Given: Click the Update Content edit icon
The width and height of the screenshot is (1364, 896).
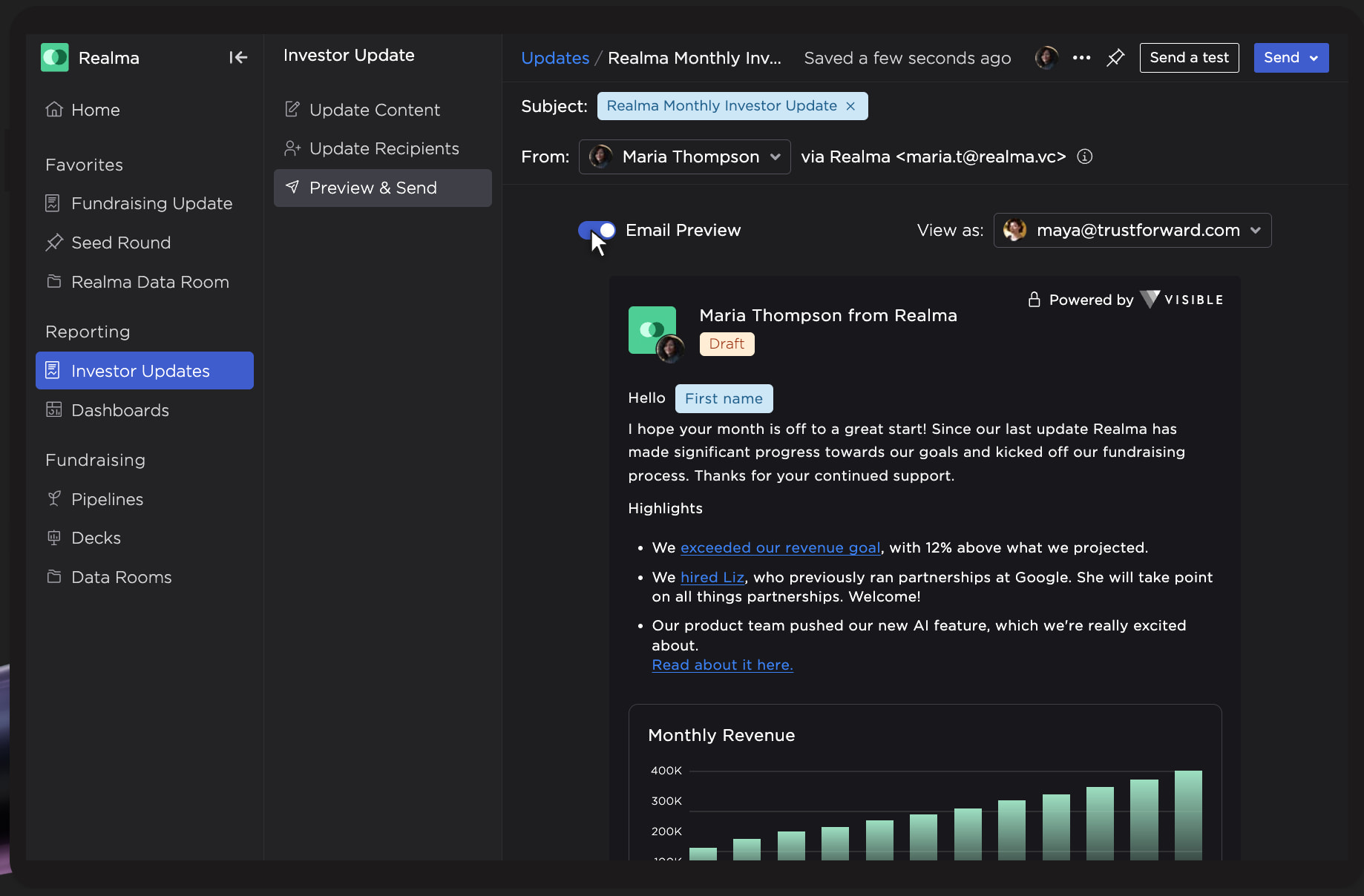Looking at the screenshot, I should click(x=292, y=110).
